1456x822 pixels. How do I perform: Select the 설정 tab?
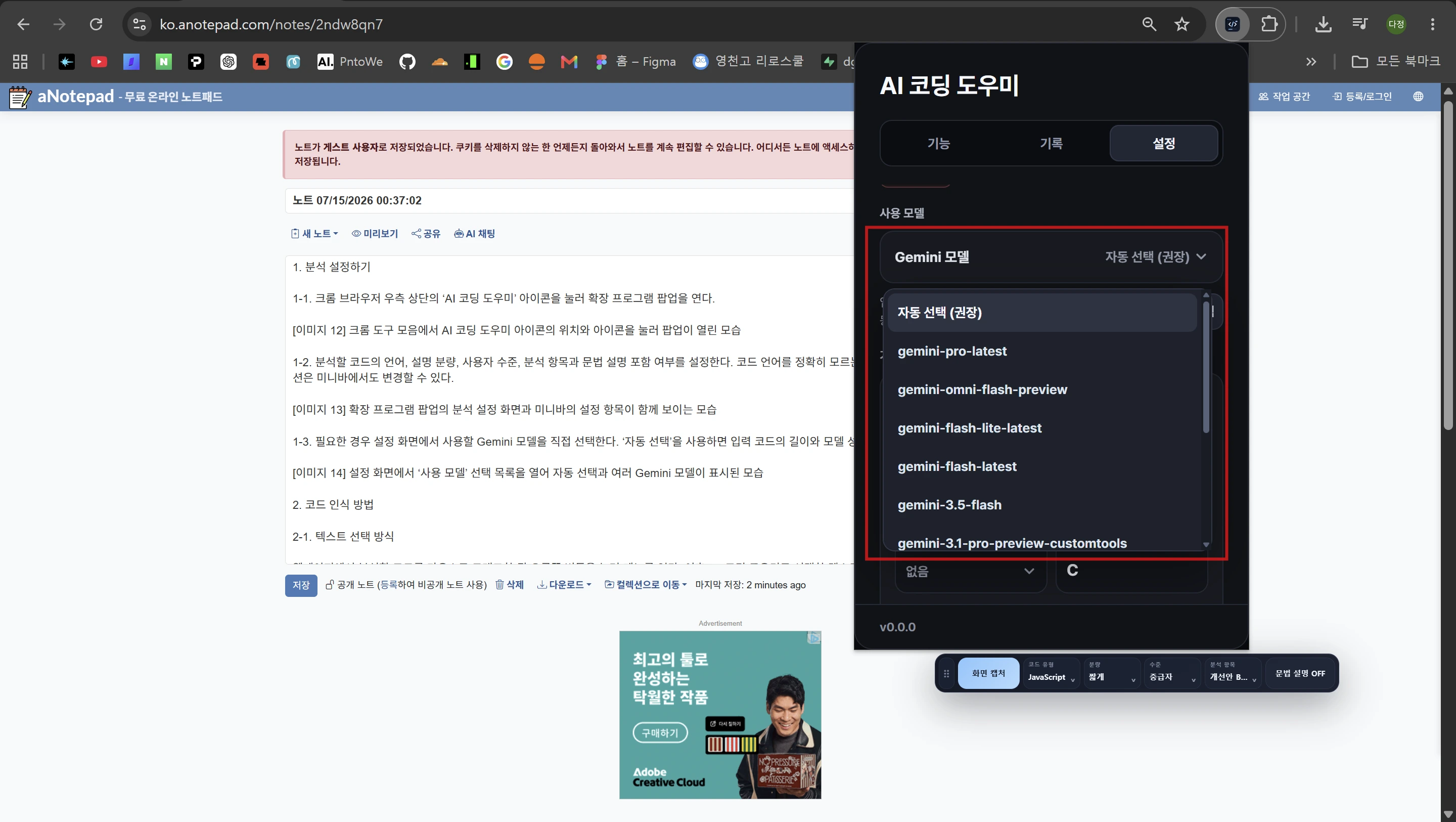coord(1164,143)
